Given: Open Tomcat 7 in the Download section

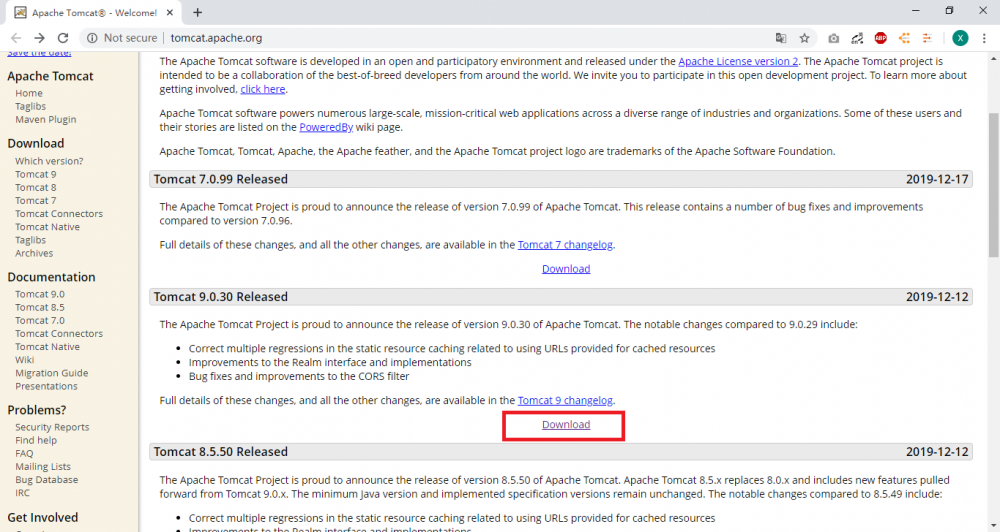Looking at the screenshot, I should tap(36, 200).
